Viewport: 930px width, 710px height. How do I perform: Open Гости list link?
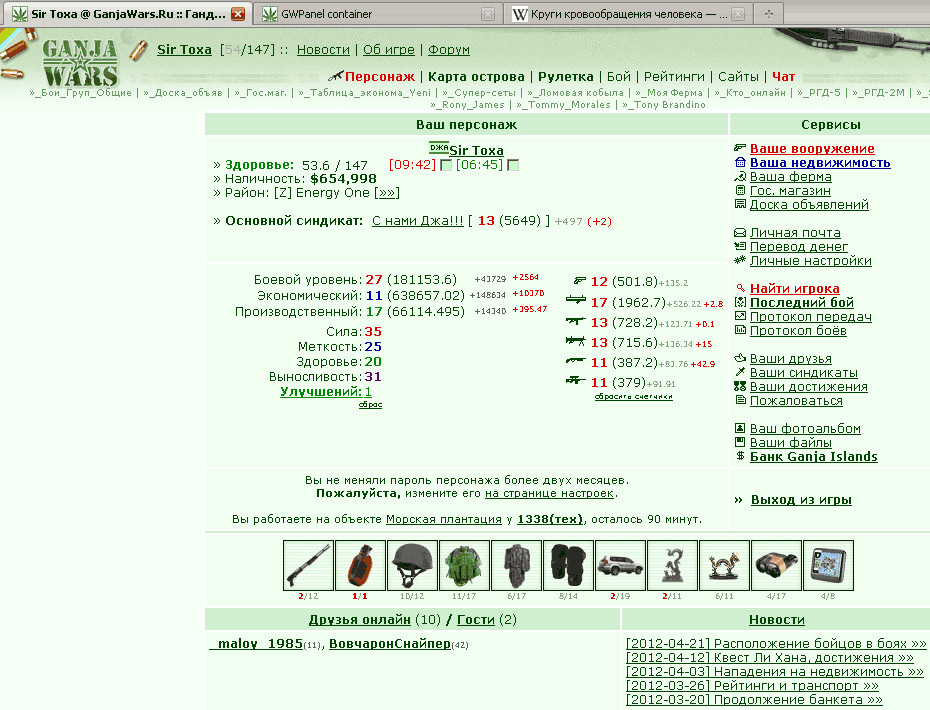pyautogui.click(x=476, y=619)
